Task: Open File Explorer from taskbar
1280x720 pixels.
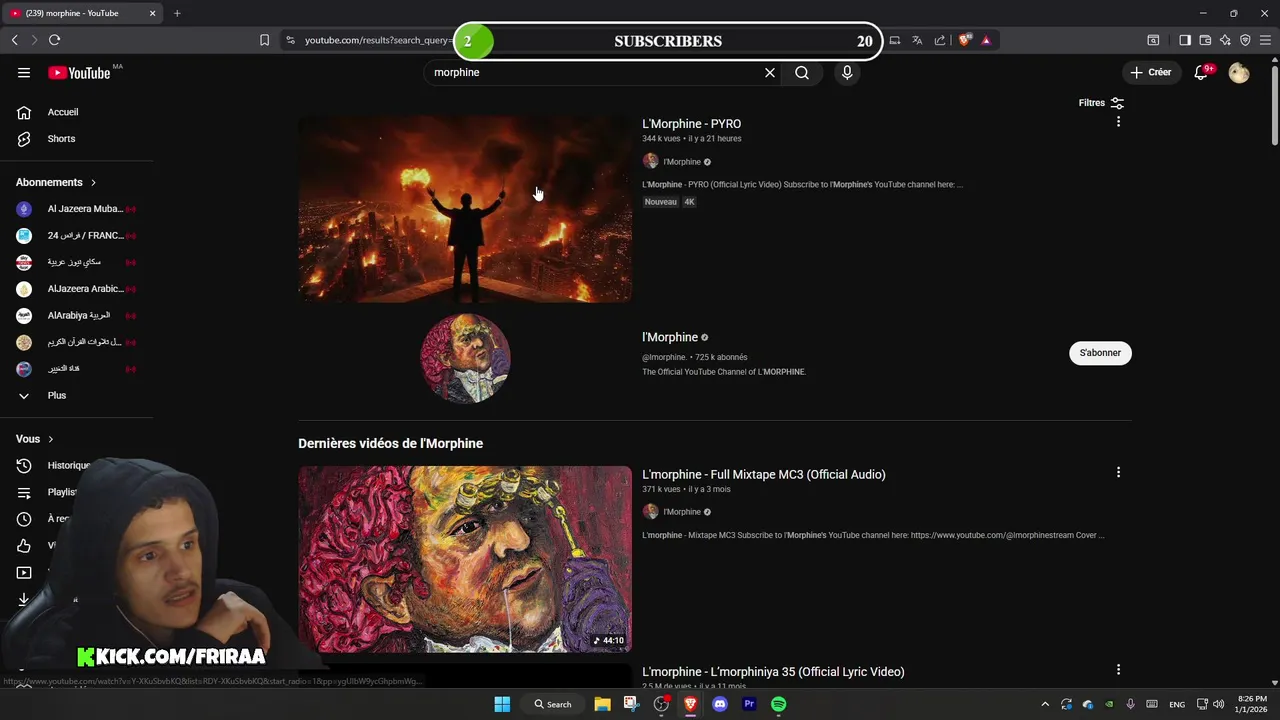Action: tap(602, 704)
